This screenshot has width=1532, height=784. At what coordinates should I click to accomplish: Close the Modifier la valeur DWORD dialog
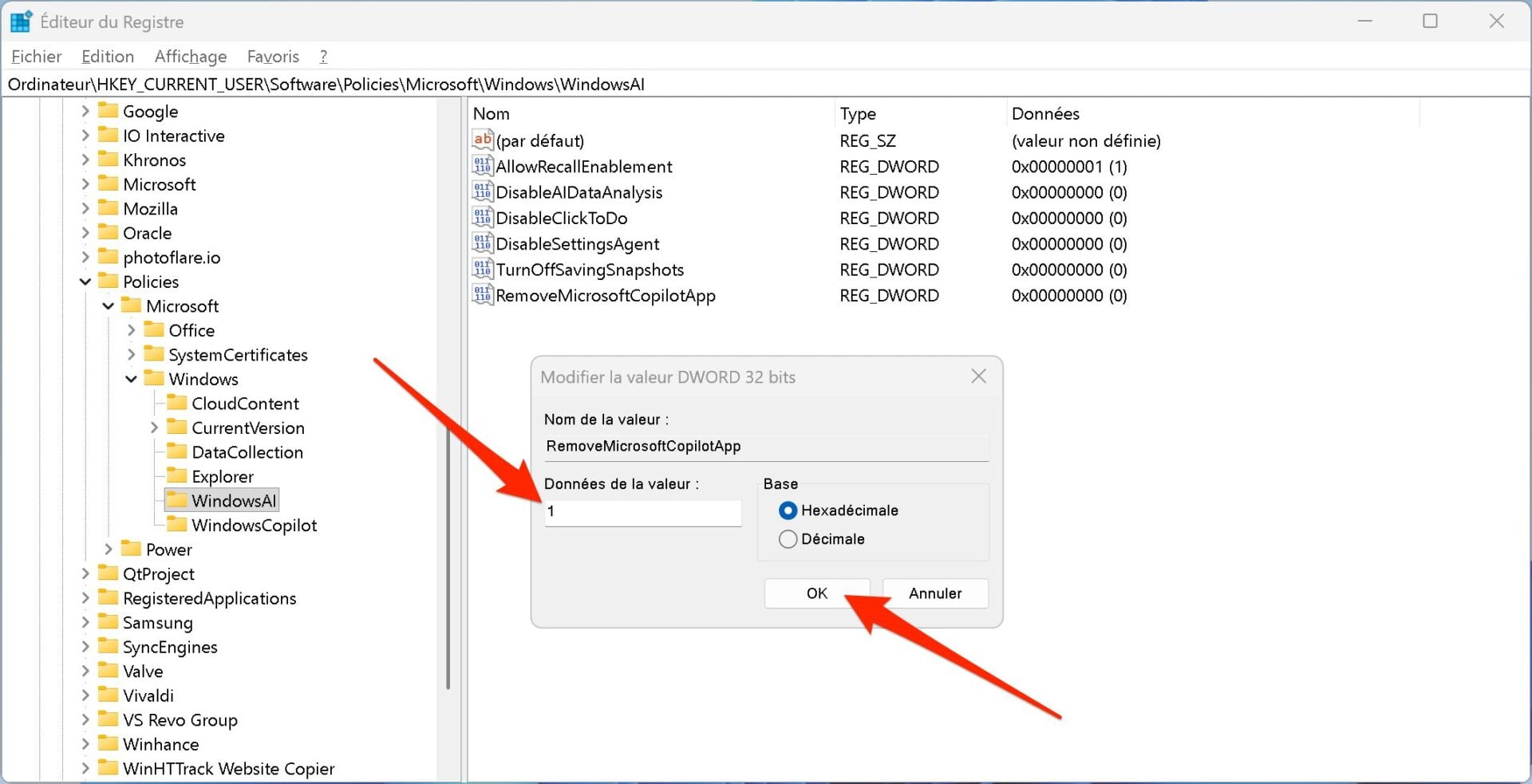click(x=979, y=376)
